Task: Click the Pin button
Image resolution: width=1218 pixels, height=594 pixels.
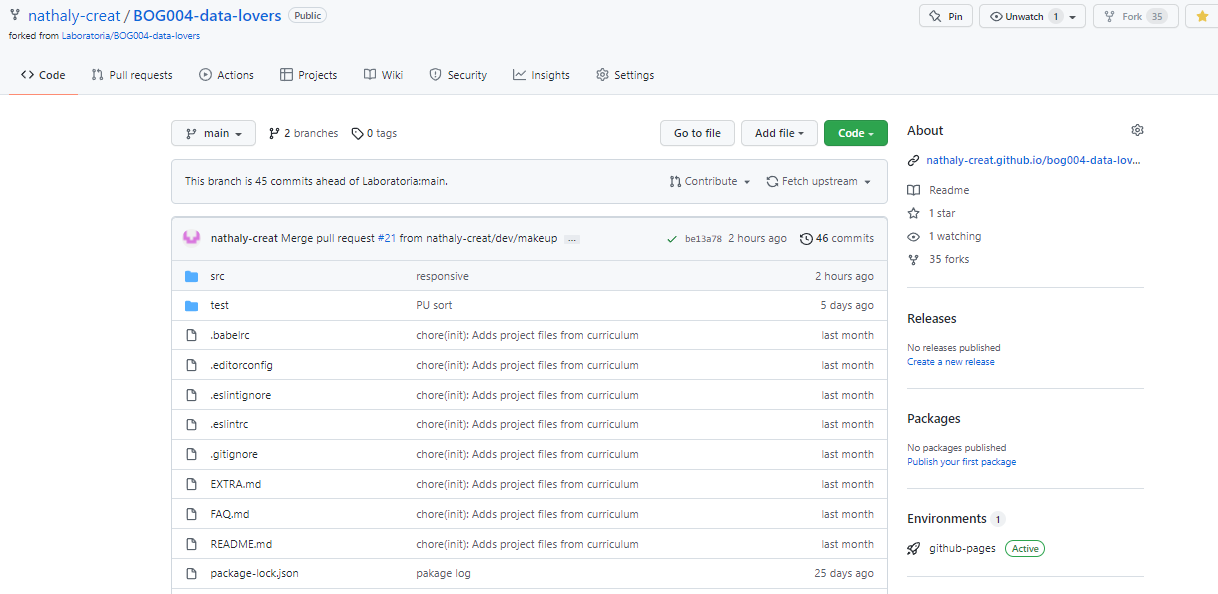Action: click(x=945, y=17)
